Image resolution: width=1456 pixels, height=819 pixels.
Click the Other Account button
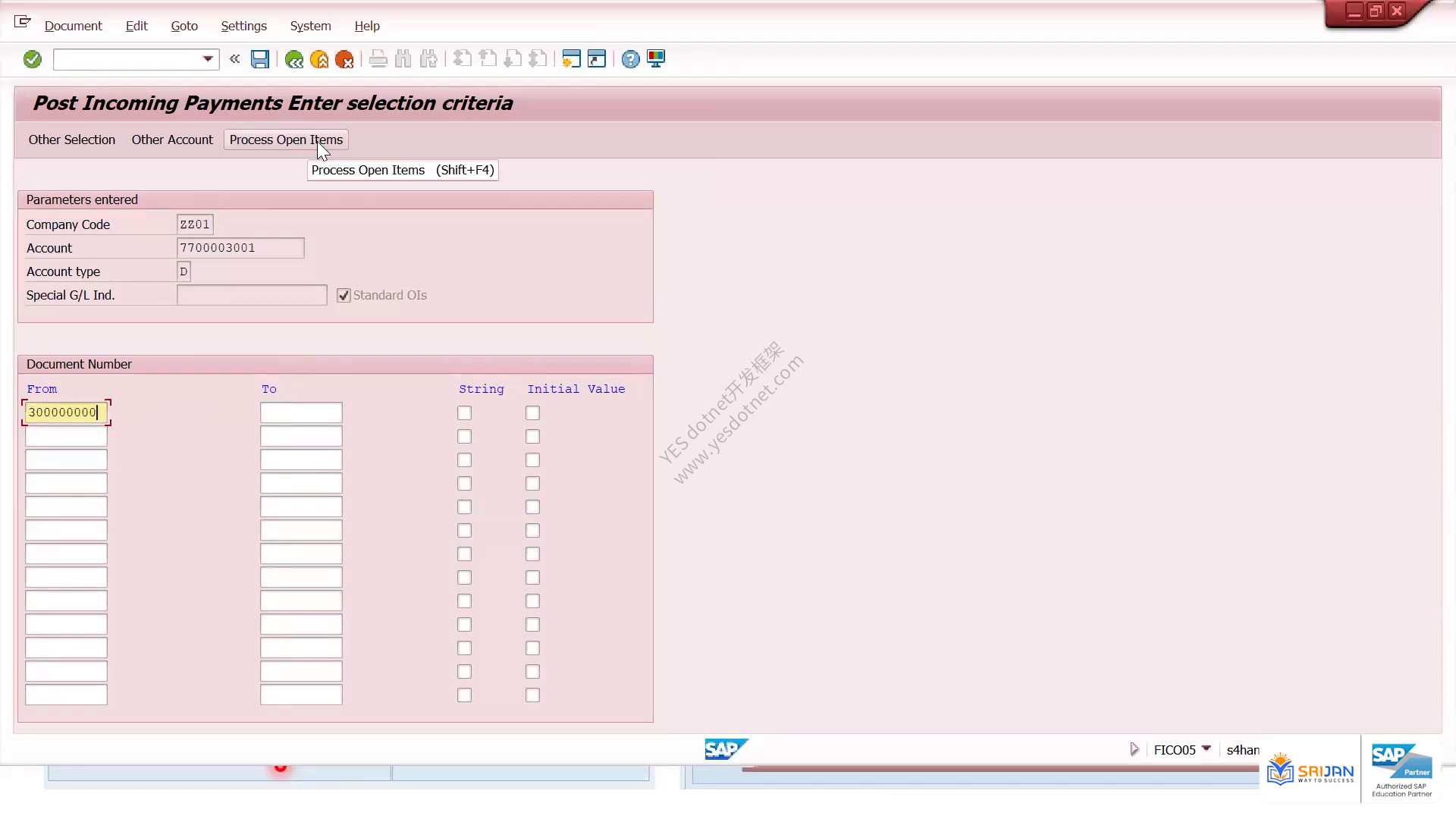[172, 140]
